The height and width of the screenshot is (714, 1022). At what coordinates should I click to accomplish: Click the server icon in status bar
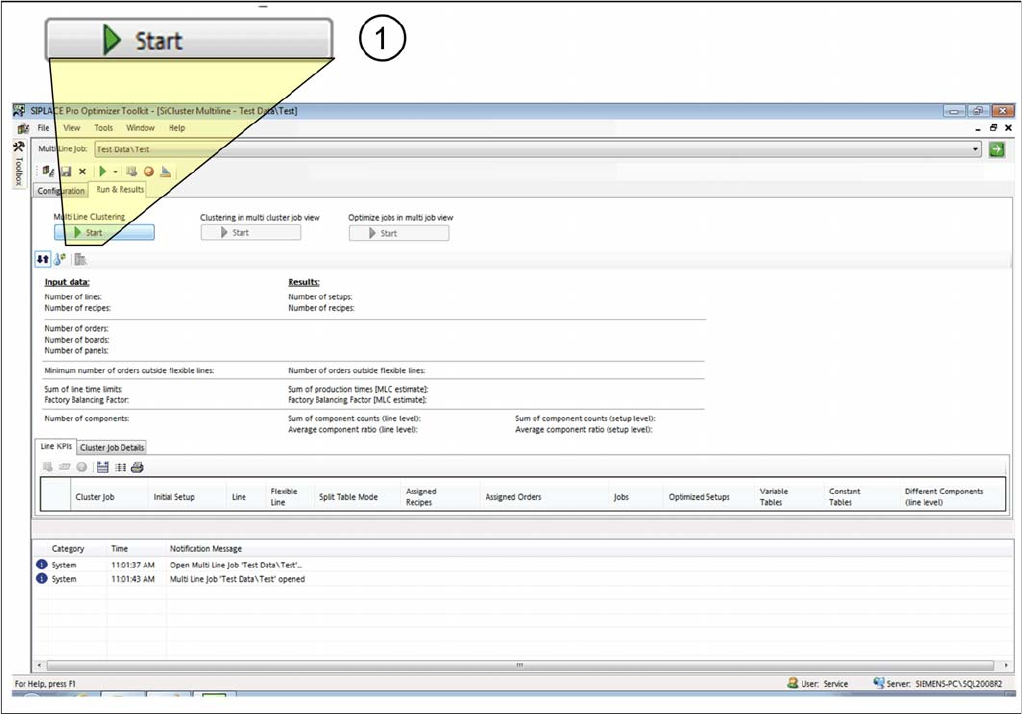click(879, 683)
